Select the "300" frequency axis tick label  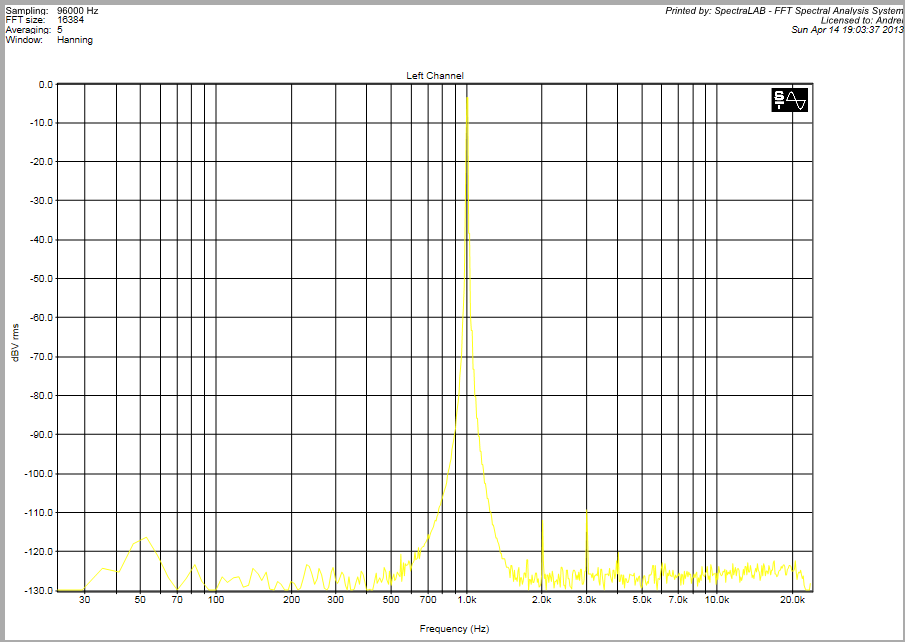[335, 600]
